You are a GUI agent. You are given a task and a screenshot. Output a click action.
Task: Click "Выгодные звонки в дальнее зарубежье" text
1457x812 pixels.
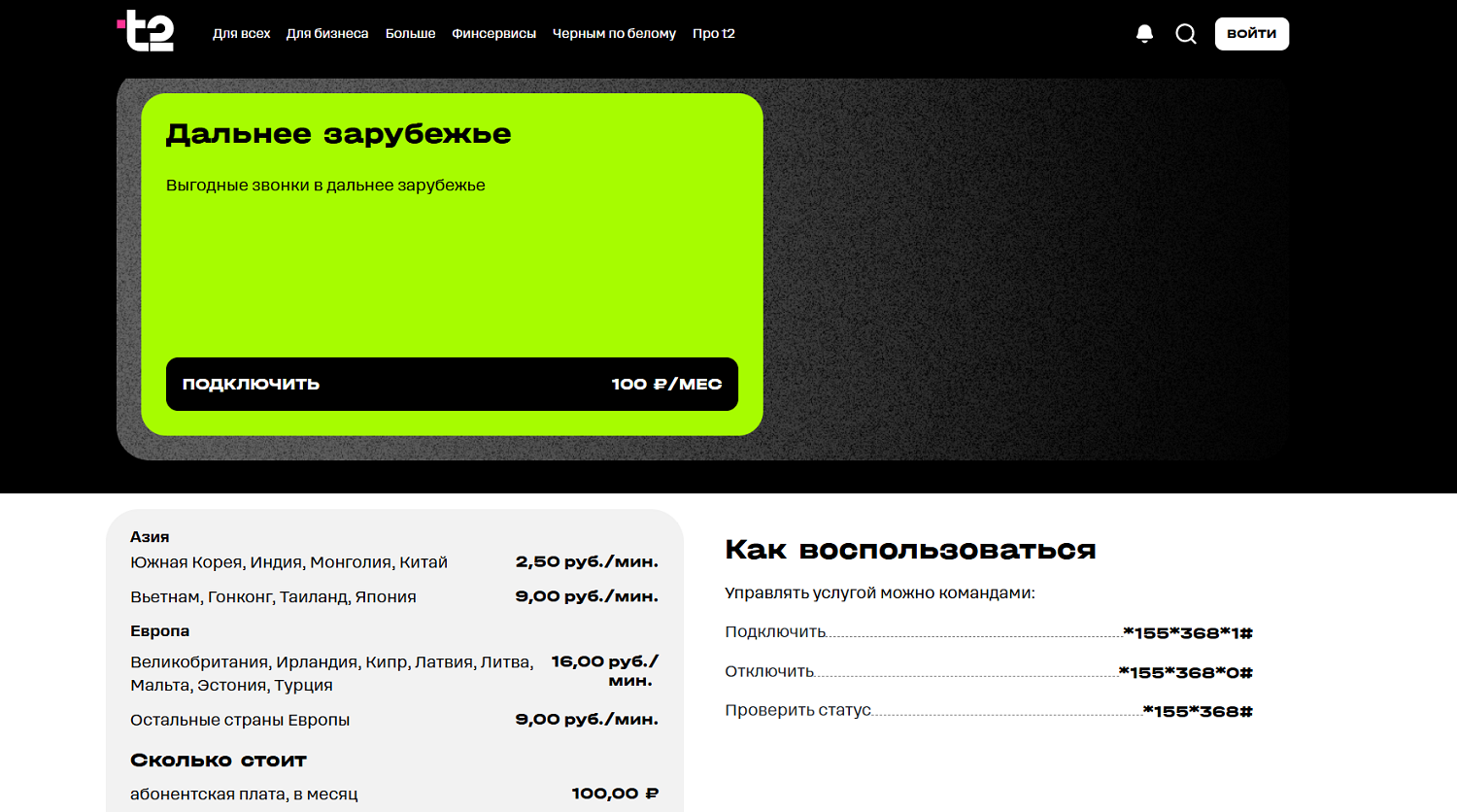tap(325, 185)
